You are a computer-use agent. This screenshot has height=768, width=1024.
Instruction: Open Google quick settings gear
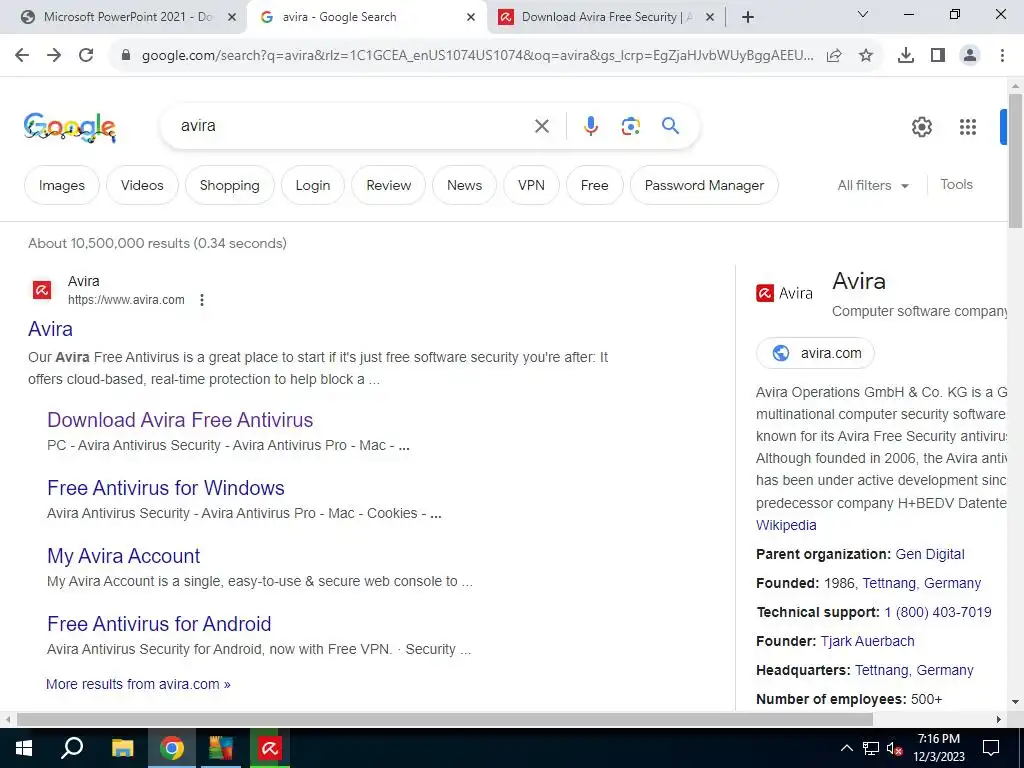(x=921, y=127)
